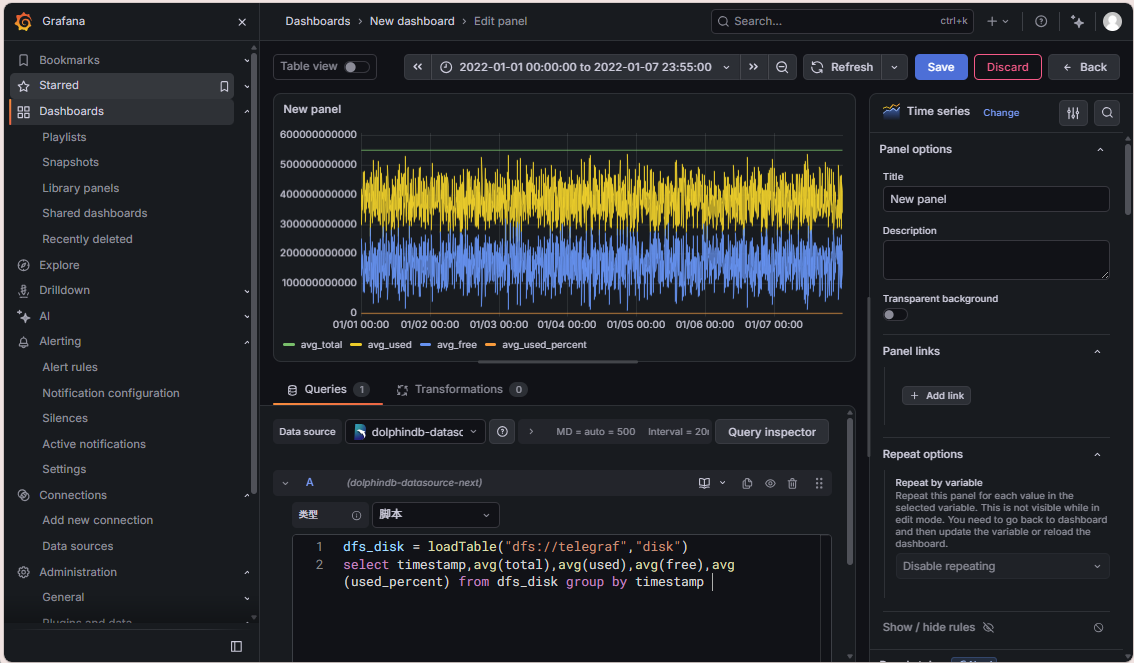Screen dimensions: 1134x663
Task: Click the panel Title input field
Action: click(x=996, y=200)
